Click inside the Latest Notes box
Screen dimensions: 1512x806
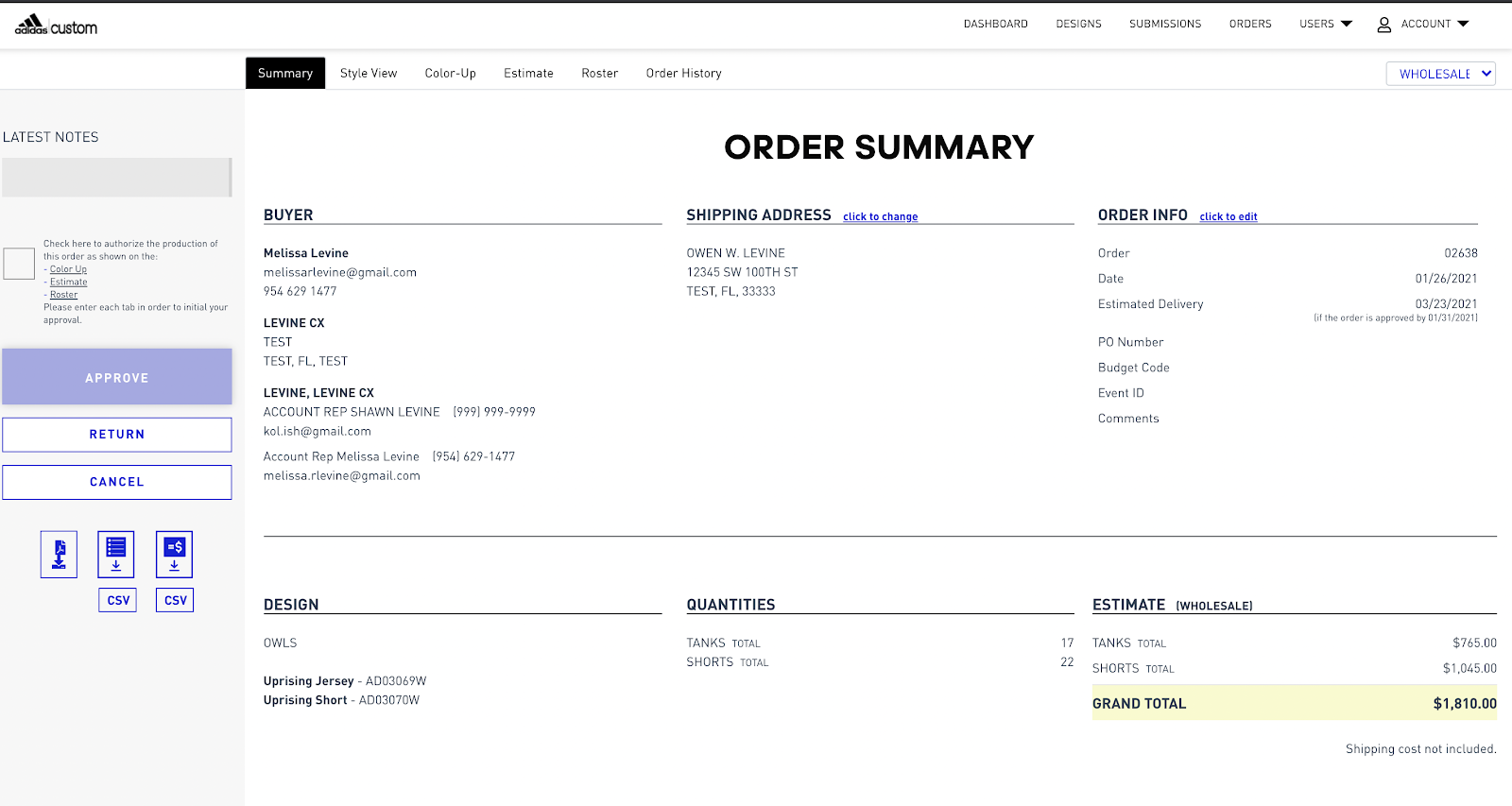click(x=116, y=177)
